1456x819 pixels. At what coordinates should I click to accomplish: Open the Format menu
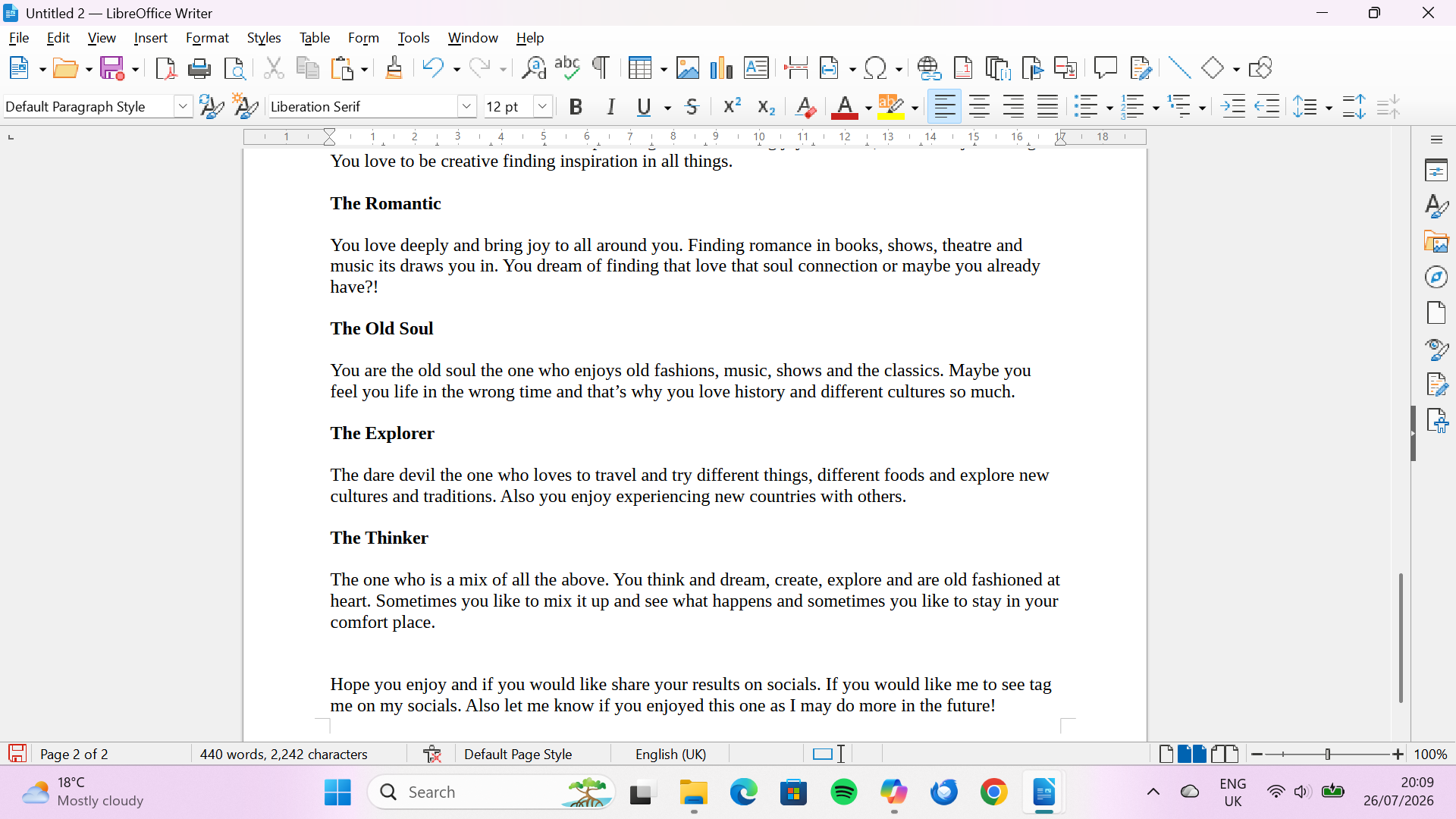[207, 38]
